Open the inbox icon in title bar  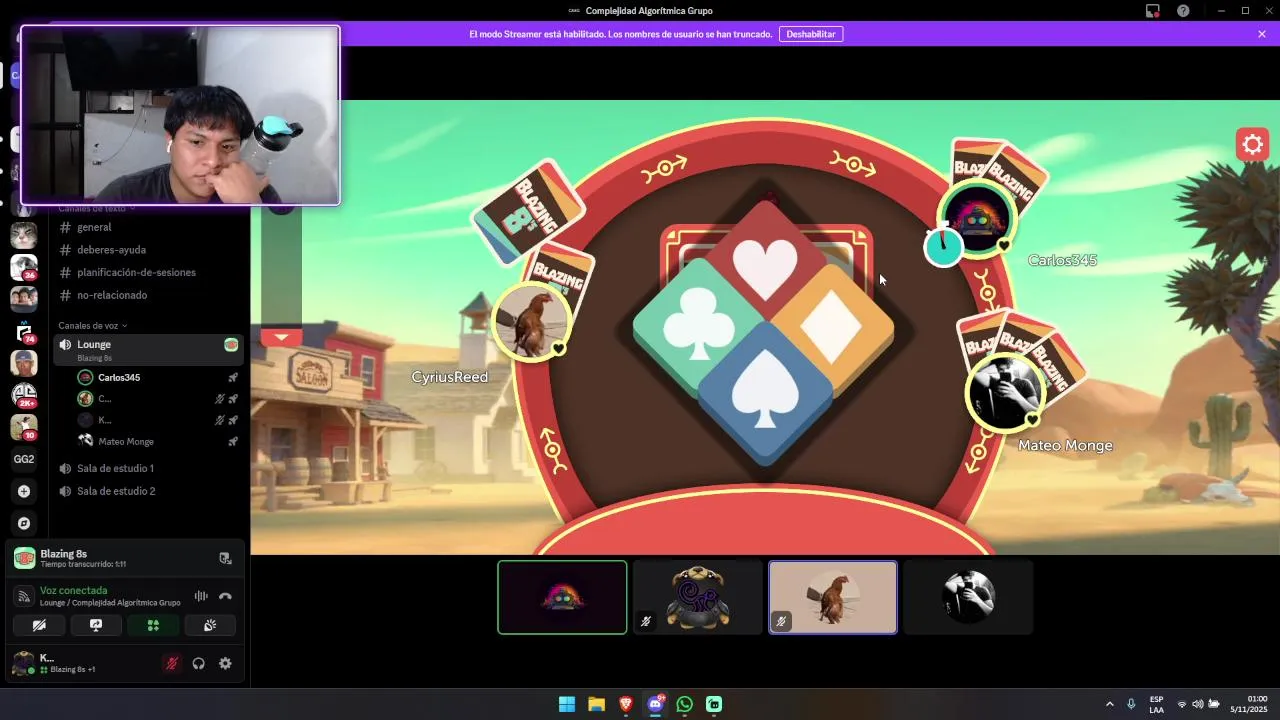coord(1153,11)
